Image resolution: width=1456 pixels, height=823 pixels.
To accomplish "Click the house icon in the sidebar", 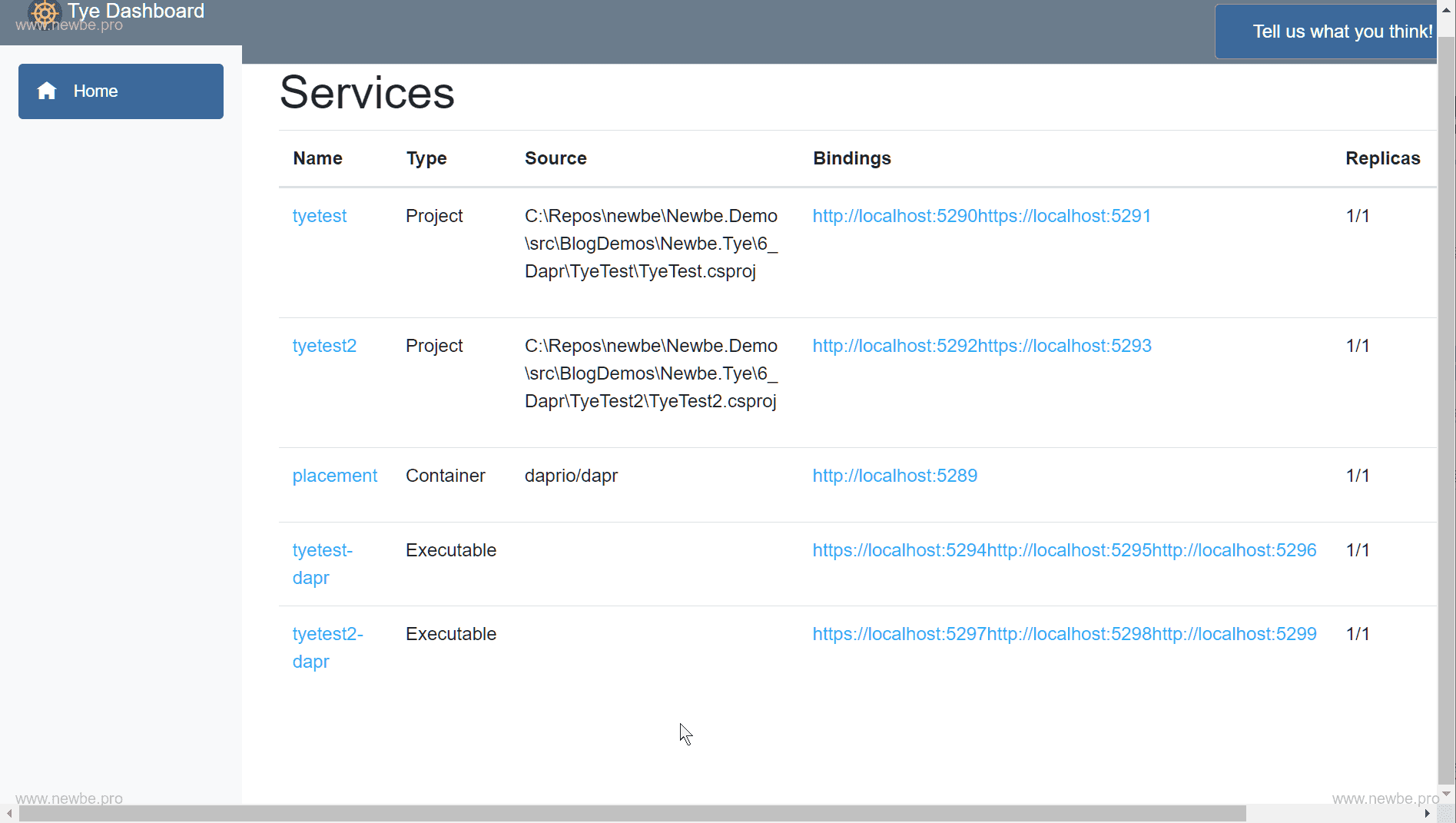I will 47,91.
